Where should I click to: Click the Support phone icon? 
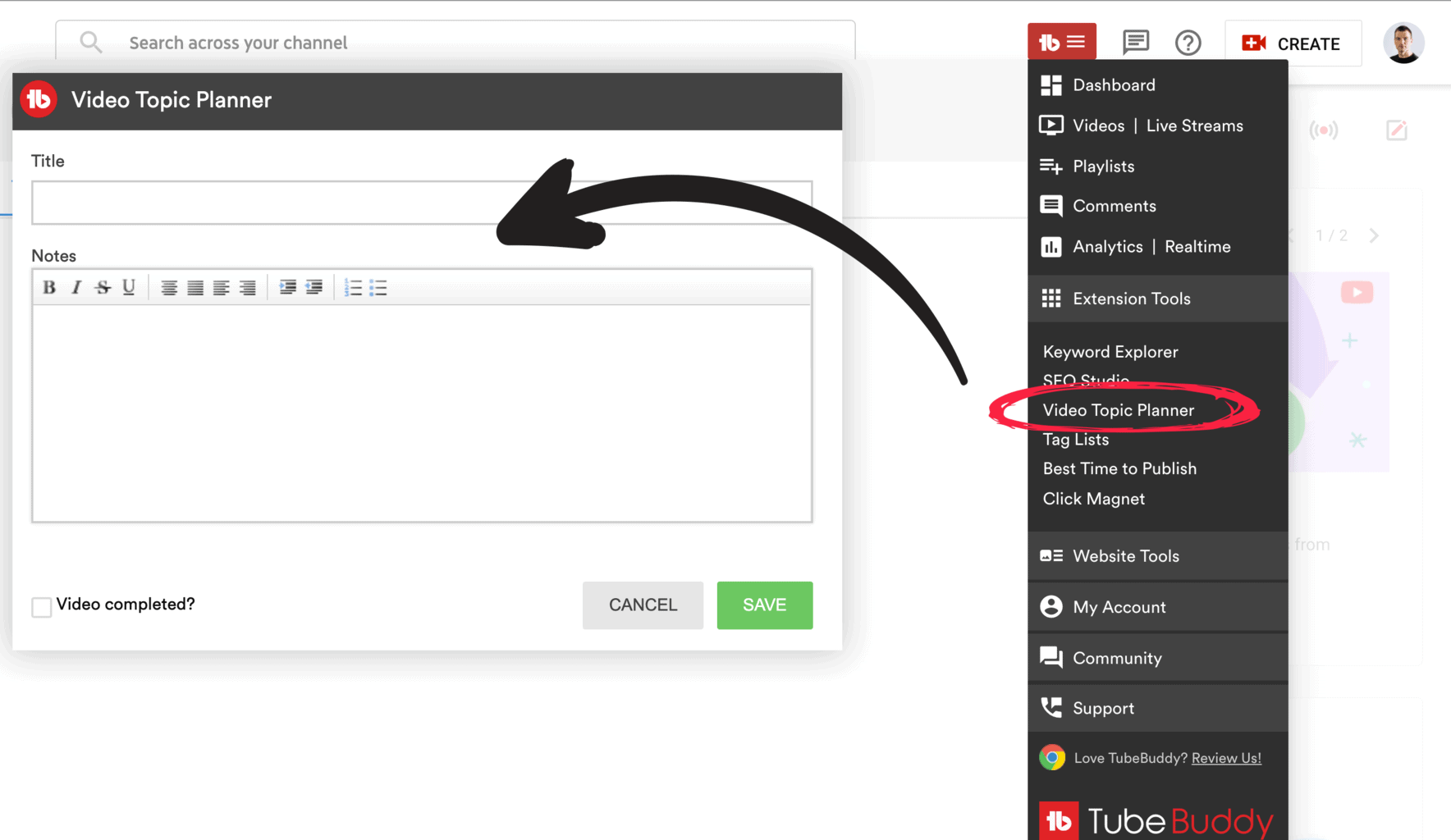[x=1051, y=707]
